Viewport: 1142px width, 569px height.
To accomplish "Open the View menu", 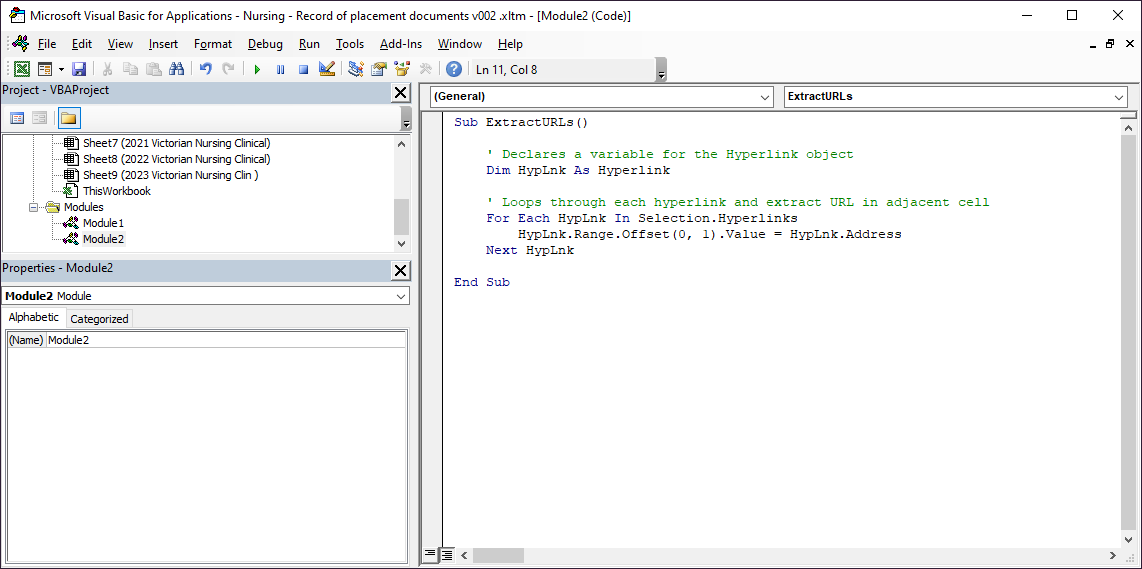I will 120,44.
